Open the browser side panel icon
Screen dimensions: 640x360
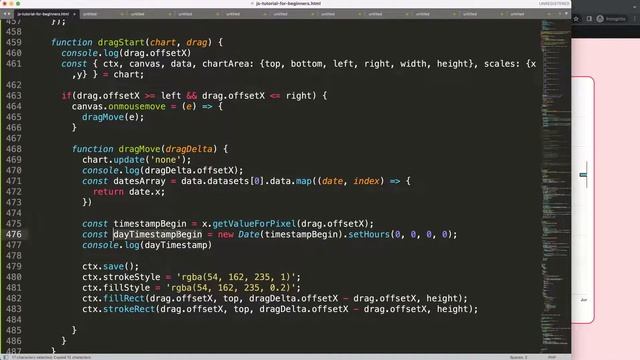589,19
